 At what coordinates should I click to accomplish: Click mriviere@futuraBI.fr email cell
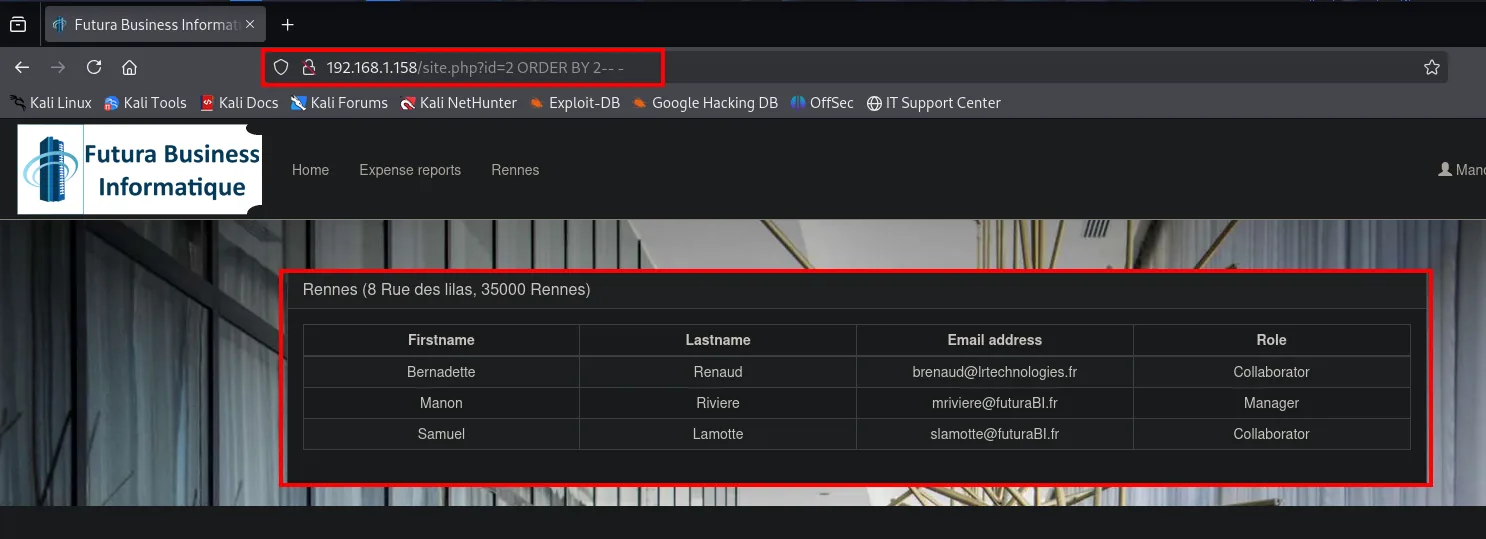pos(995,403)
